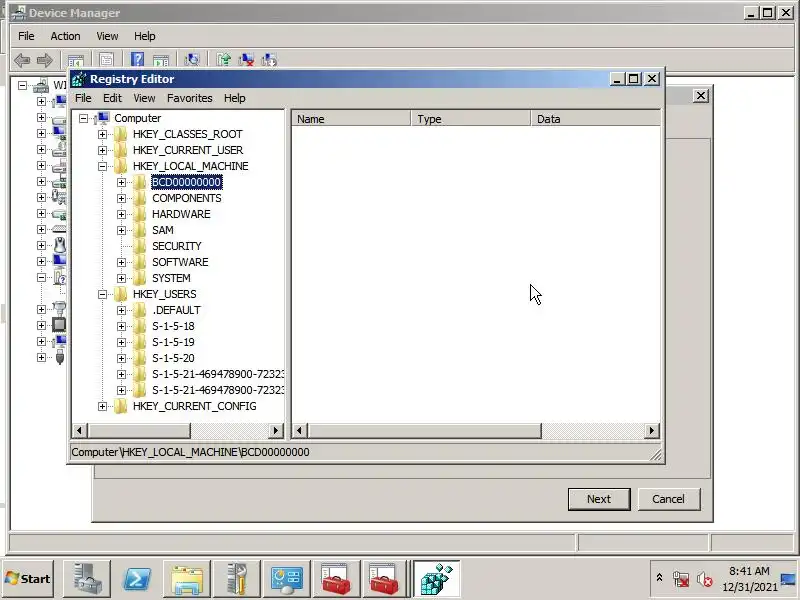Open Registry Editor View menu
800x600 pixels.
click(144, 98)
